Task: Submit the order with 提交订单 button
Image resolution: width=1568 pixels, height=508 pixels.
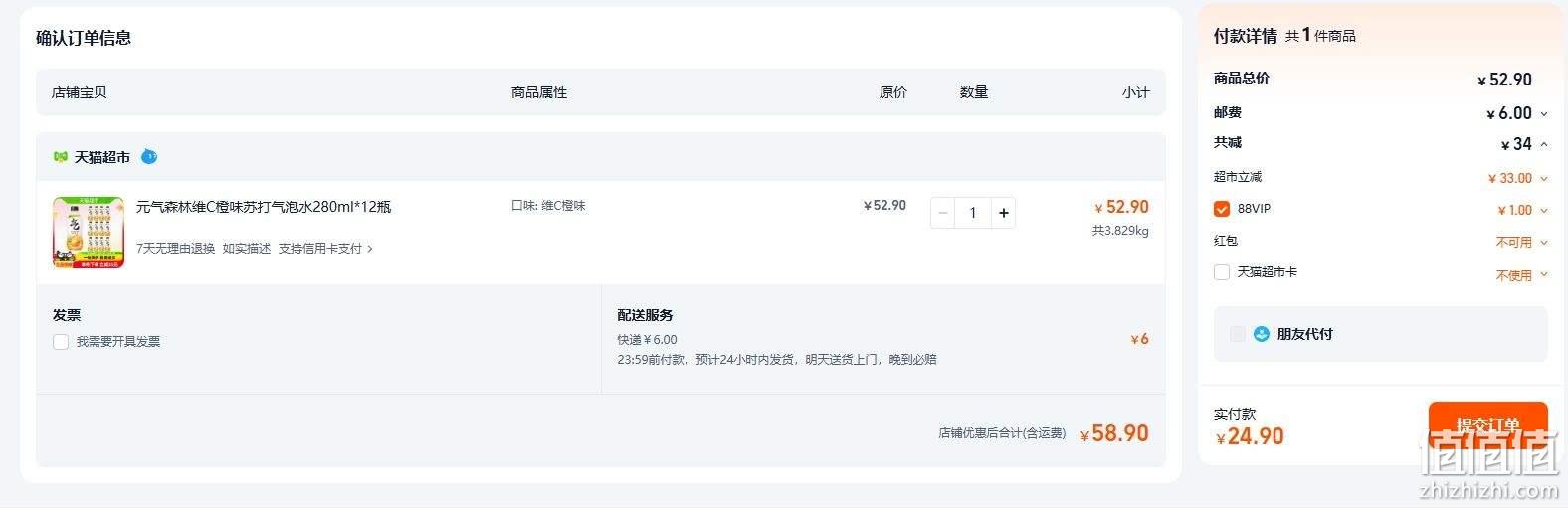Action: point(1487,425)
